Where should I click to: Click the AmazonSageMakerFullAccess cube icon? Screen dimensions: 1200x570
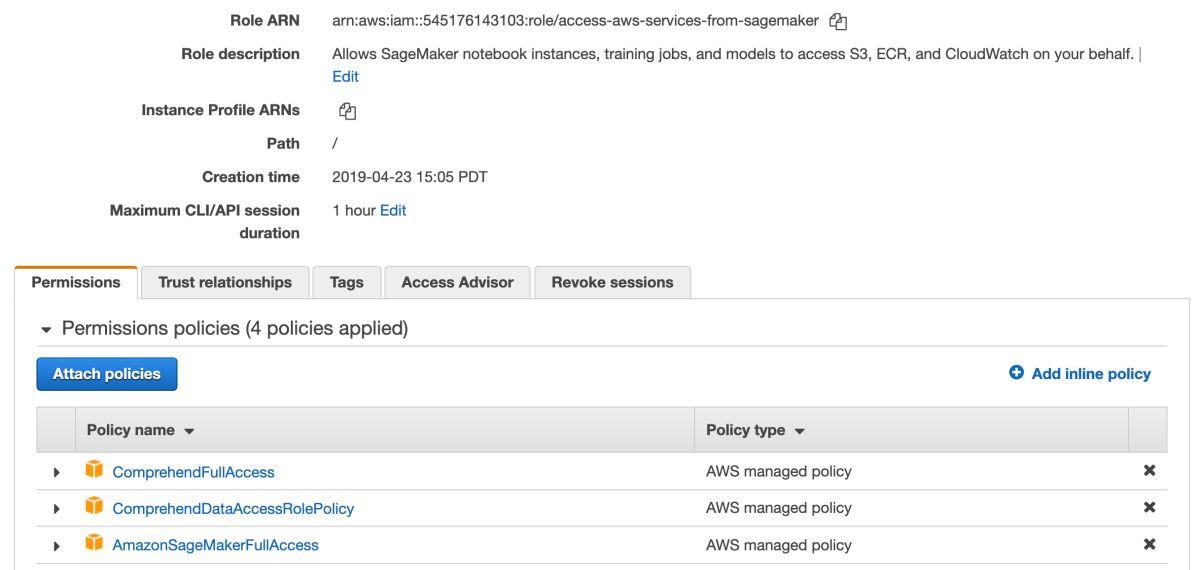[94, 544]
